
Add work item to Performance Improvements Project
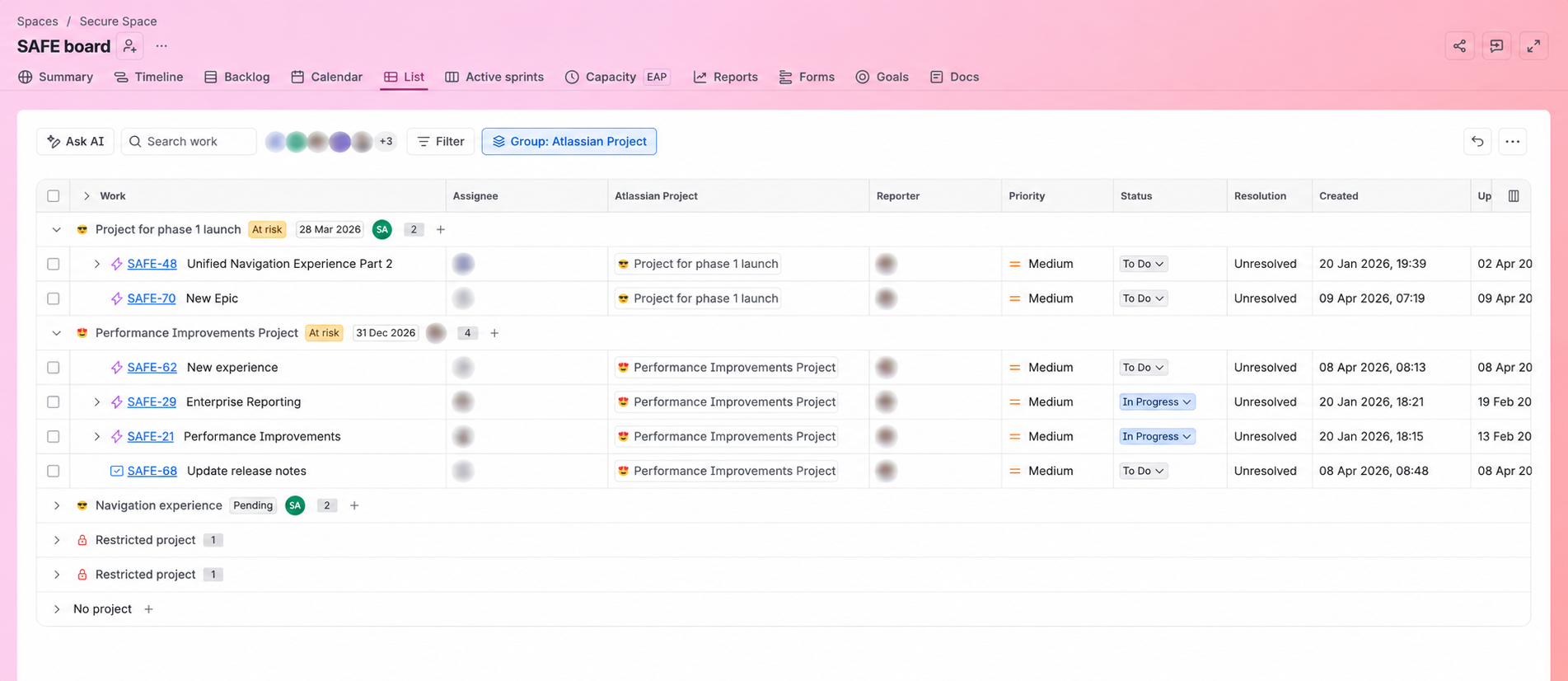click(x=494, y=333)
